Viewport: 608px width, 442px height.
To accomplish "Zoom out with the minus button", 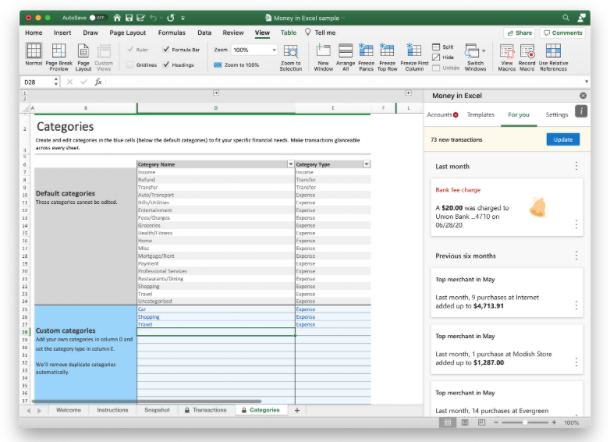I will pos(496,423).
